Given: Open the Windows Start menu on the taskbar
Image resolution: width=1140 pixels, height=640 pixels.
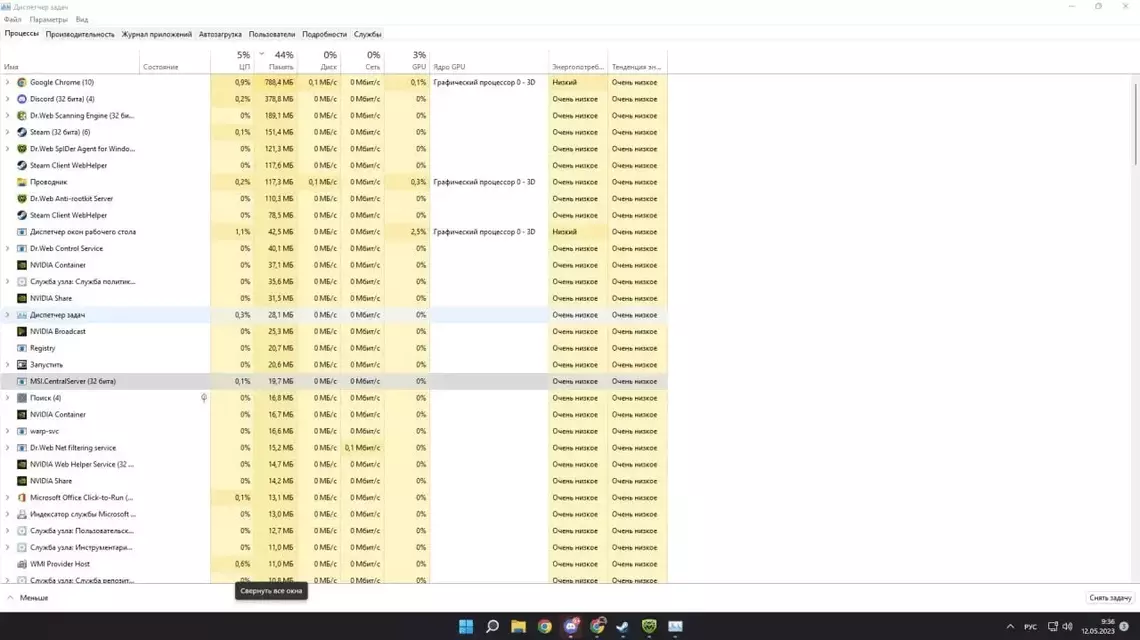Looking at the screenshot, I should tap(466, 626).
